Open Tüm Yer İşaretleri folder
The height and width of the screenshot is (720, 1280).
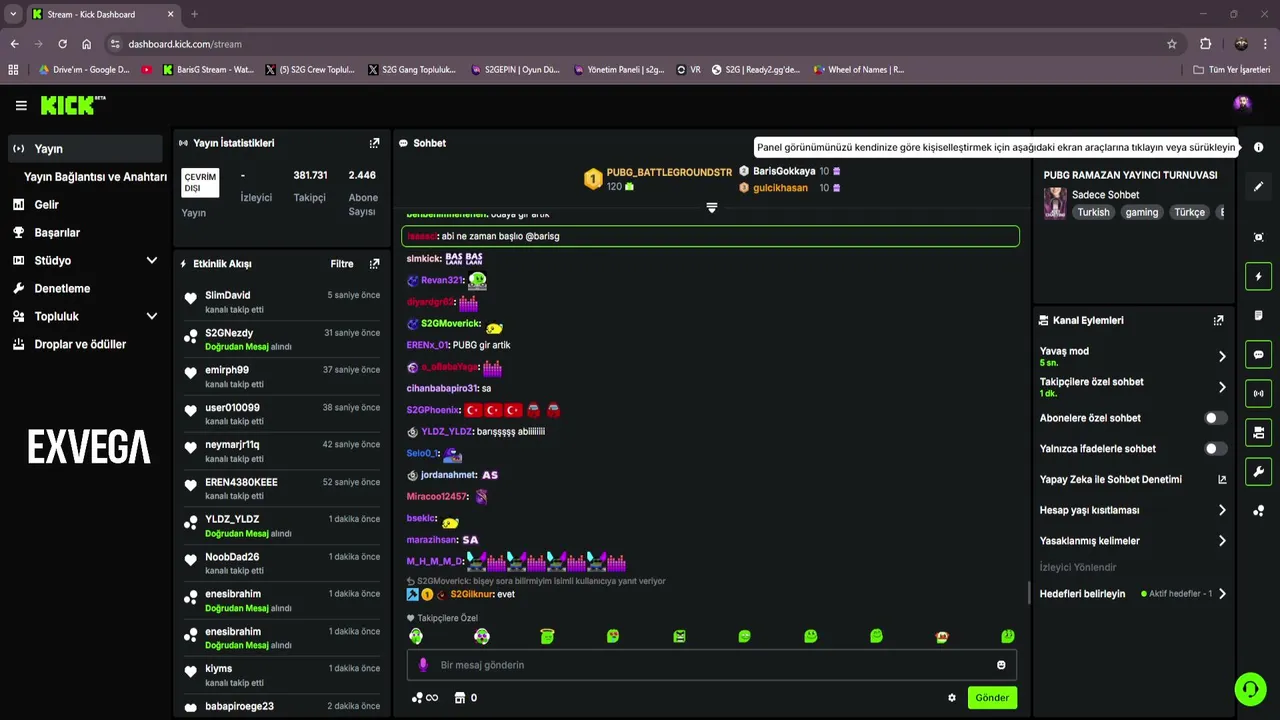coord(1232,70)
